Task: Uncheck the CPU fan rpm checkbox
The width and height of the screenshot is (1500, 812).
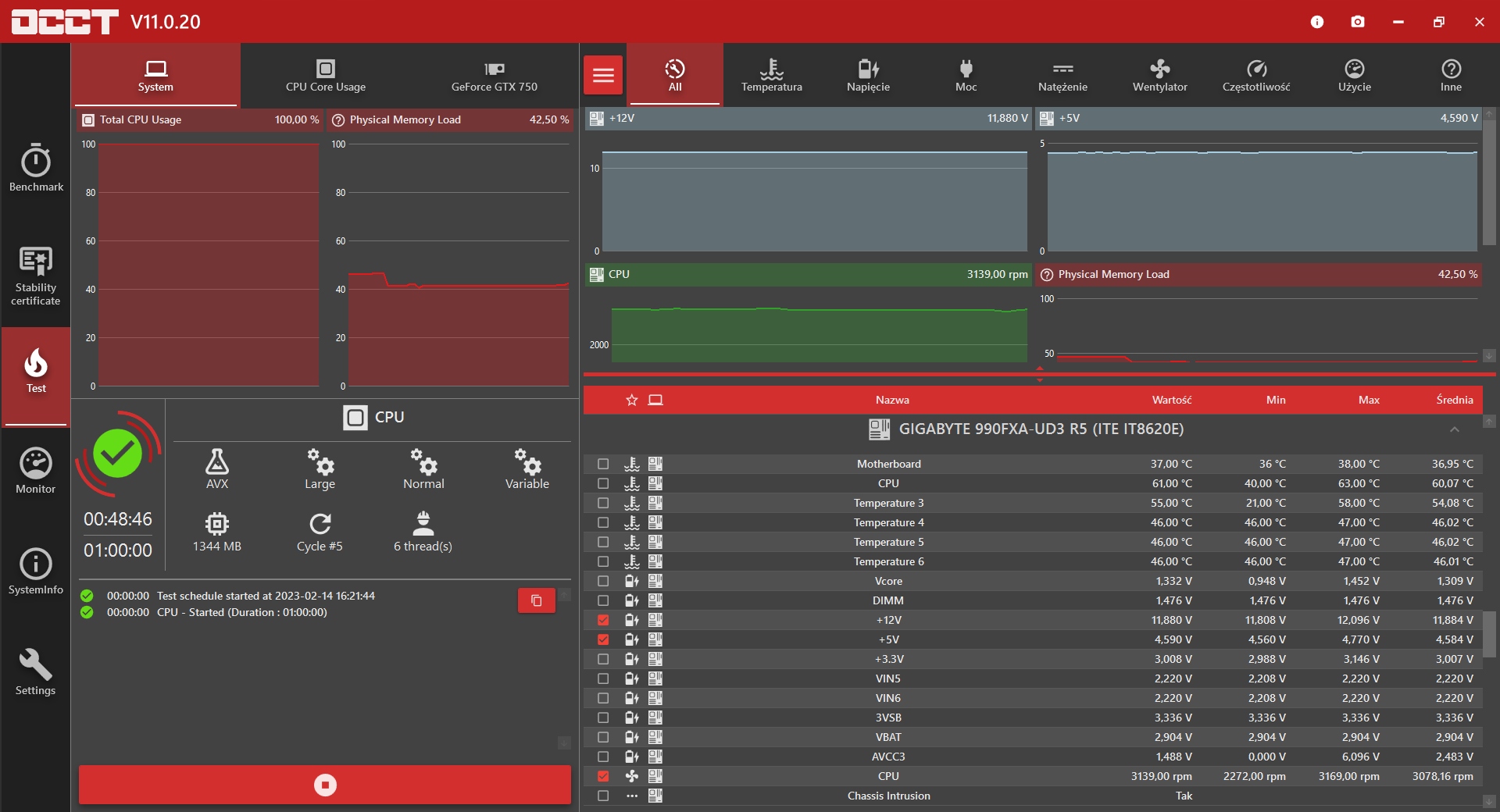Action: (x=603, y=776)
